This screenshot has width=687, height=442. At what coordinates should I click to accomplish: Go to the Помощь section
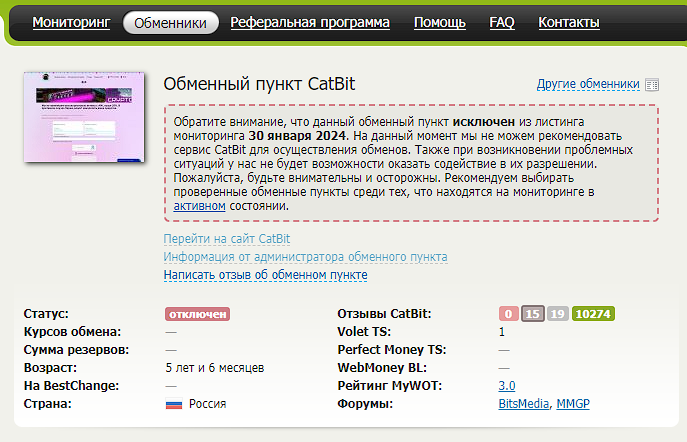[439, 22]
